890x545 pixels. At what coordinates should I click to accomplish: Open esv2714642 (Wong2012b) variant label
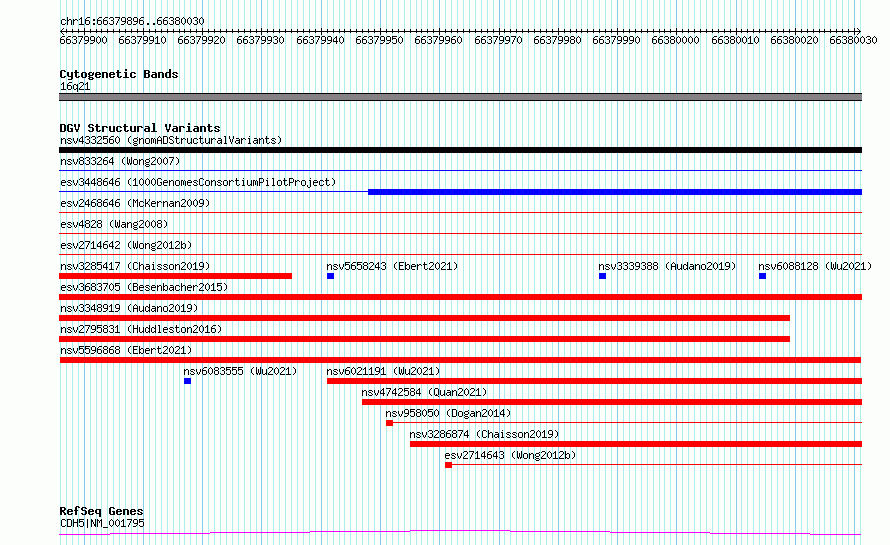coord(125,245)
